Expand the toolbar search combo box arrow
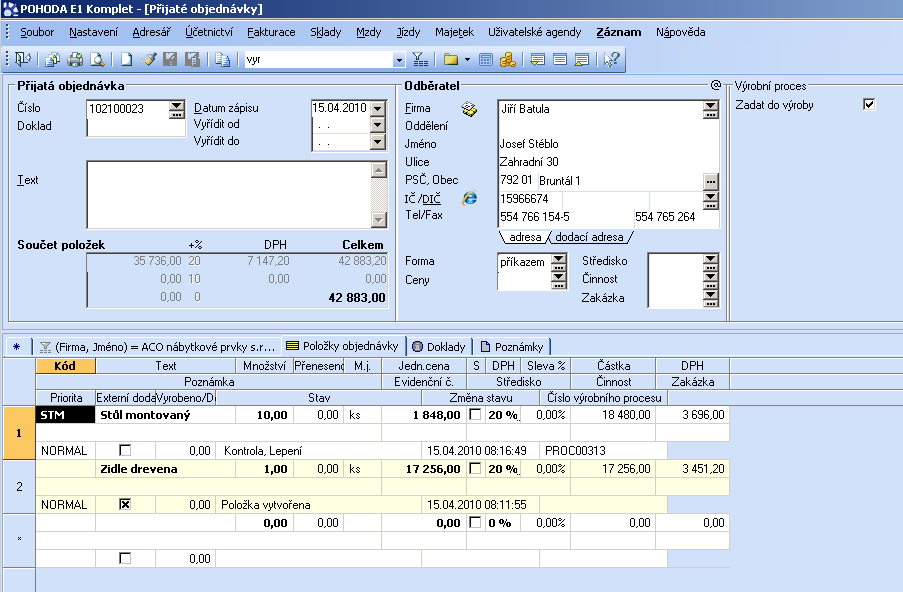Screen dimensions: 903x592 pos(399,60)
